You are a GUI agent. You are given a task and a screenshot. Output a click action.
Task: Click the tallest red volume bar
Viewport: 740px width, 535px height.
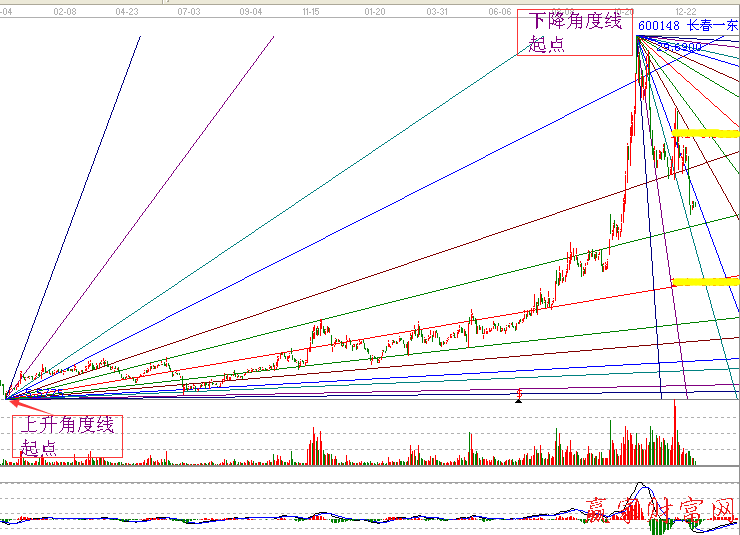coord(675,432)
